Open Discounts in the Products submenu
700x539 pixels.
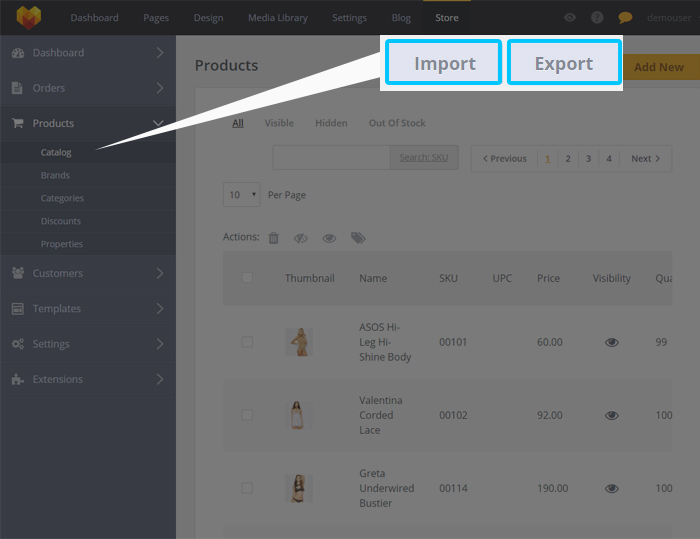pyautogui.click(x=61, y=221)
